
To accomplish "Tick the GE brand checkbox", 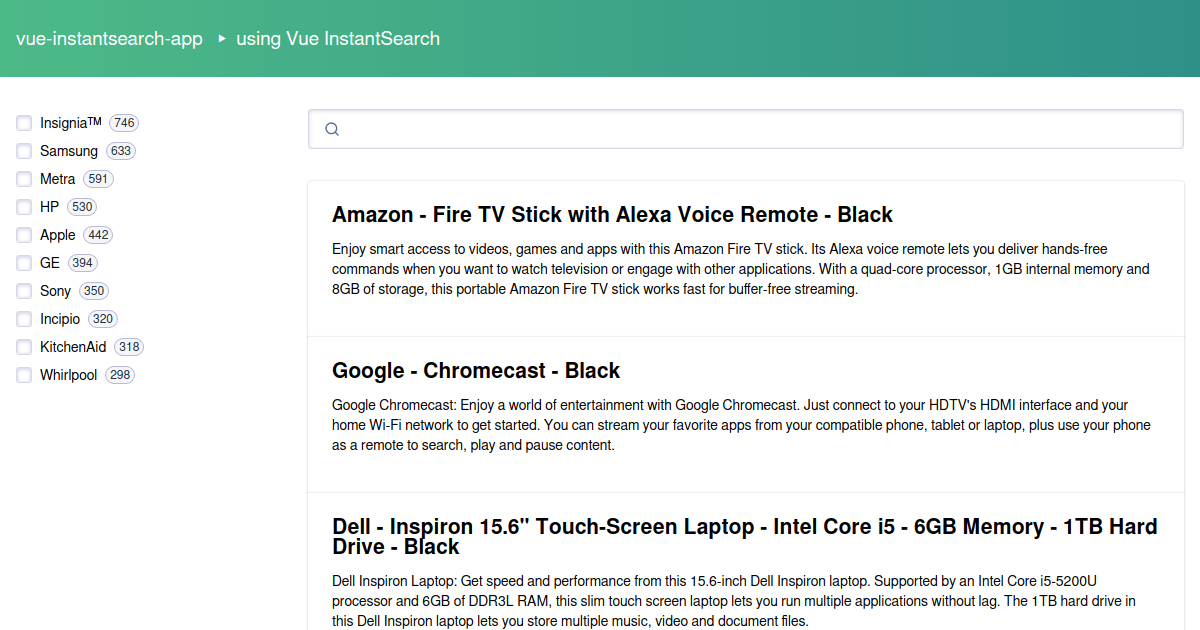I will pyautogui.click(x=24, y=263).
